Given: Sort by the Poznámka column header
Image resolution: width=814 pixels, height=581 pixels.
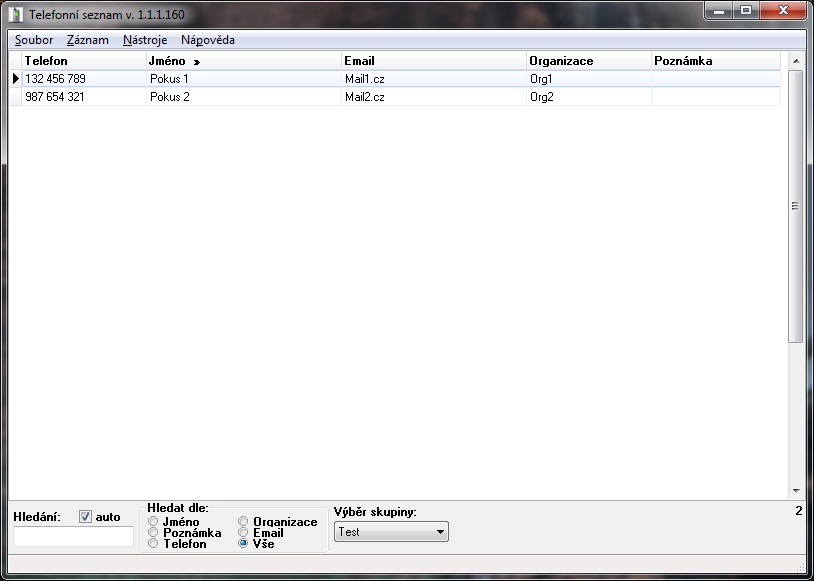Looking at the screenshot, I should [716, 61].
